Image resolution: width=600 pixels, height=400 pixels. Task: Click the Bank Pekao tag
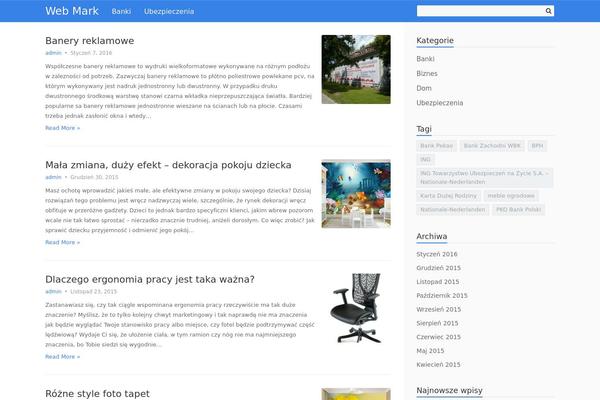(x=436, y=146)
